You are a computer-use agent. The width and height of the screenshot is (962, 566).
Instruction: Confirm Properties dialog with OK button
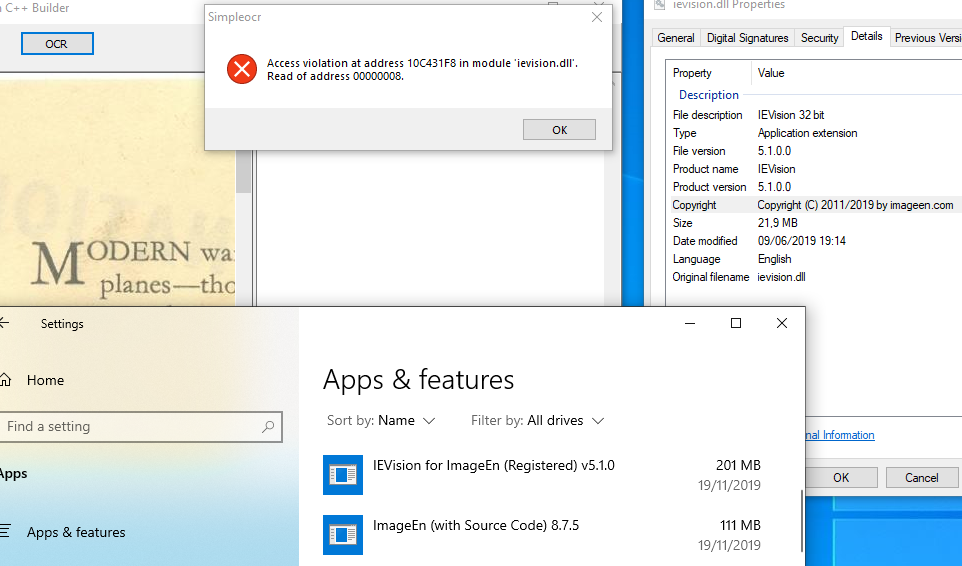tap(841, 477)
